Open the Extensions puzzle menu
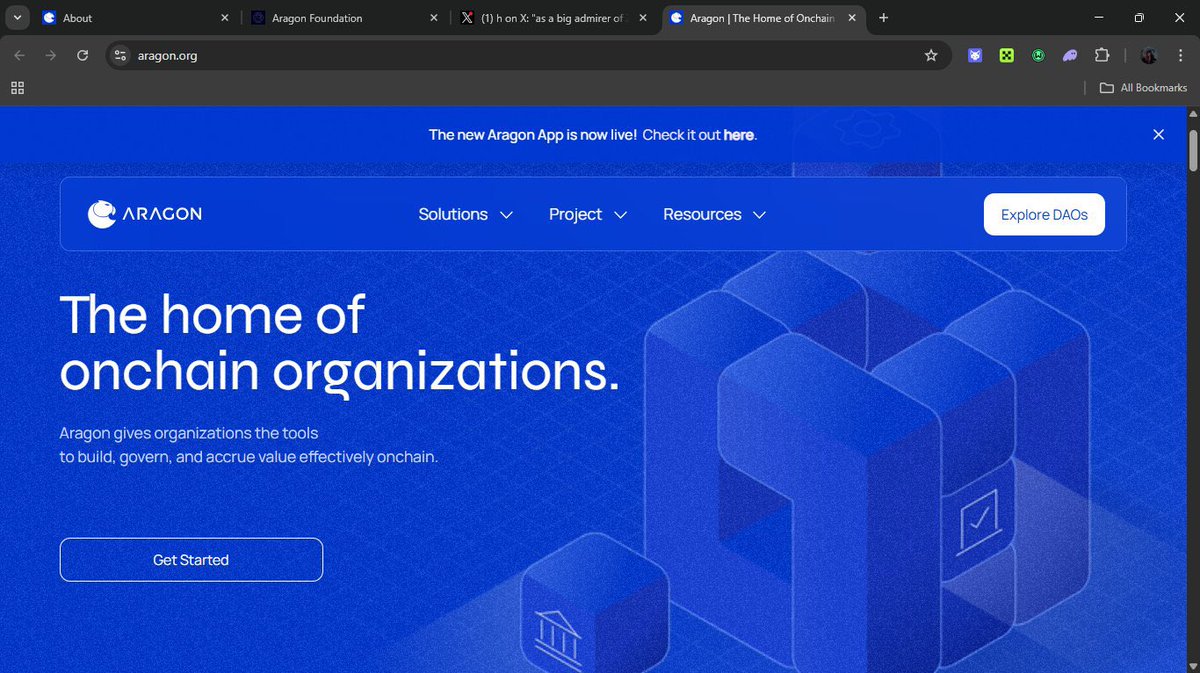 pos(1102,56)
